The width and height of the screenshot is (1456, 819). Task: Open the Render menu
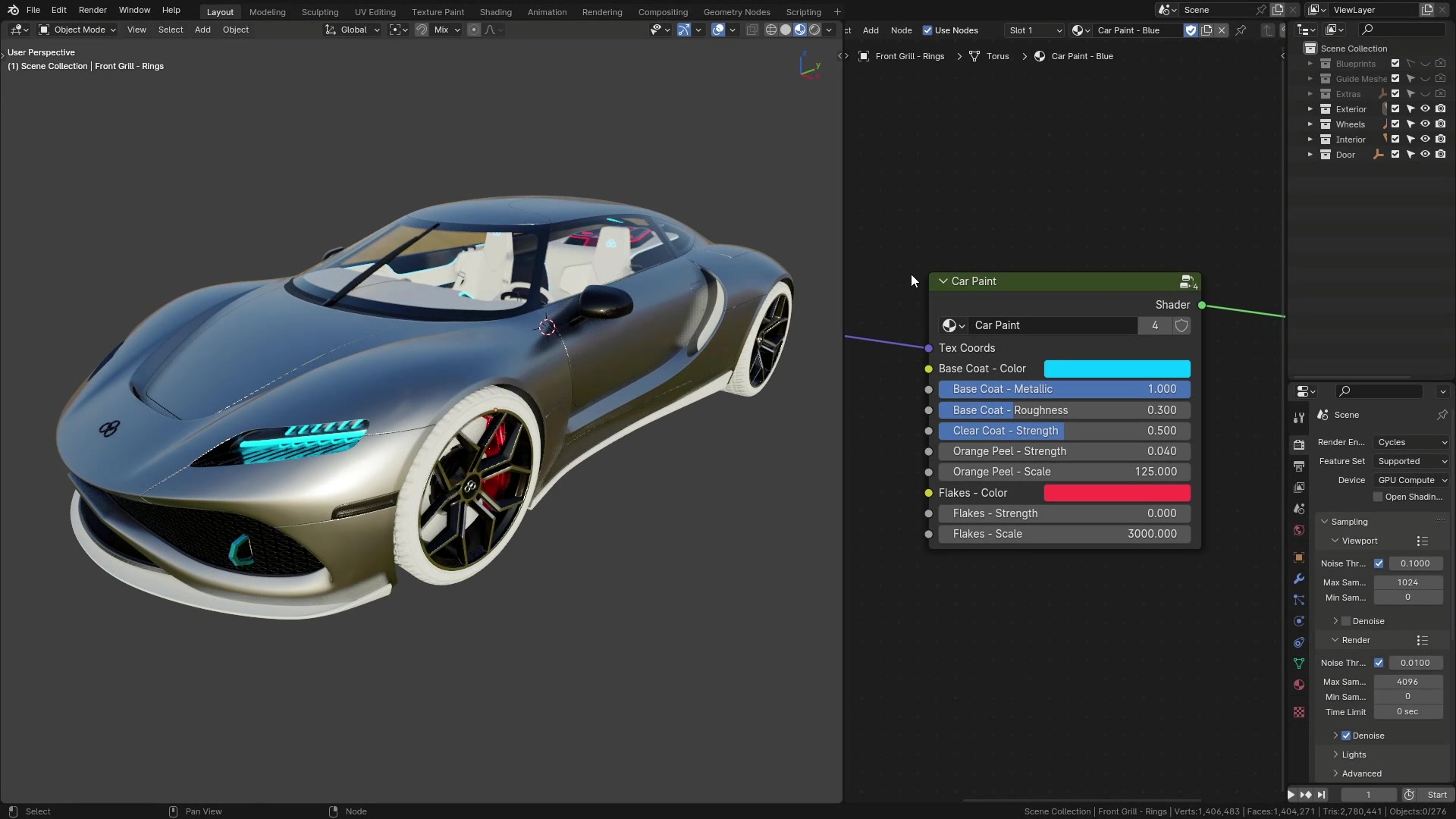pos(93,10)
